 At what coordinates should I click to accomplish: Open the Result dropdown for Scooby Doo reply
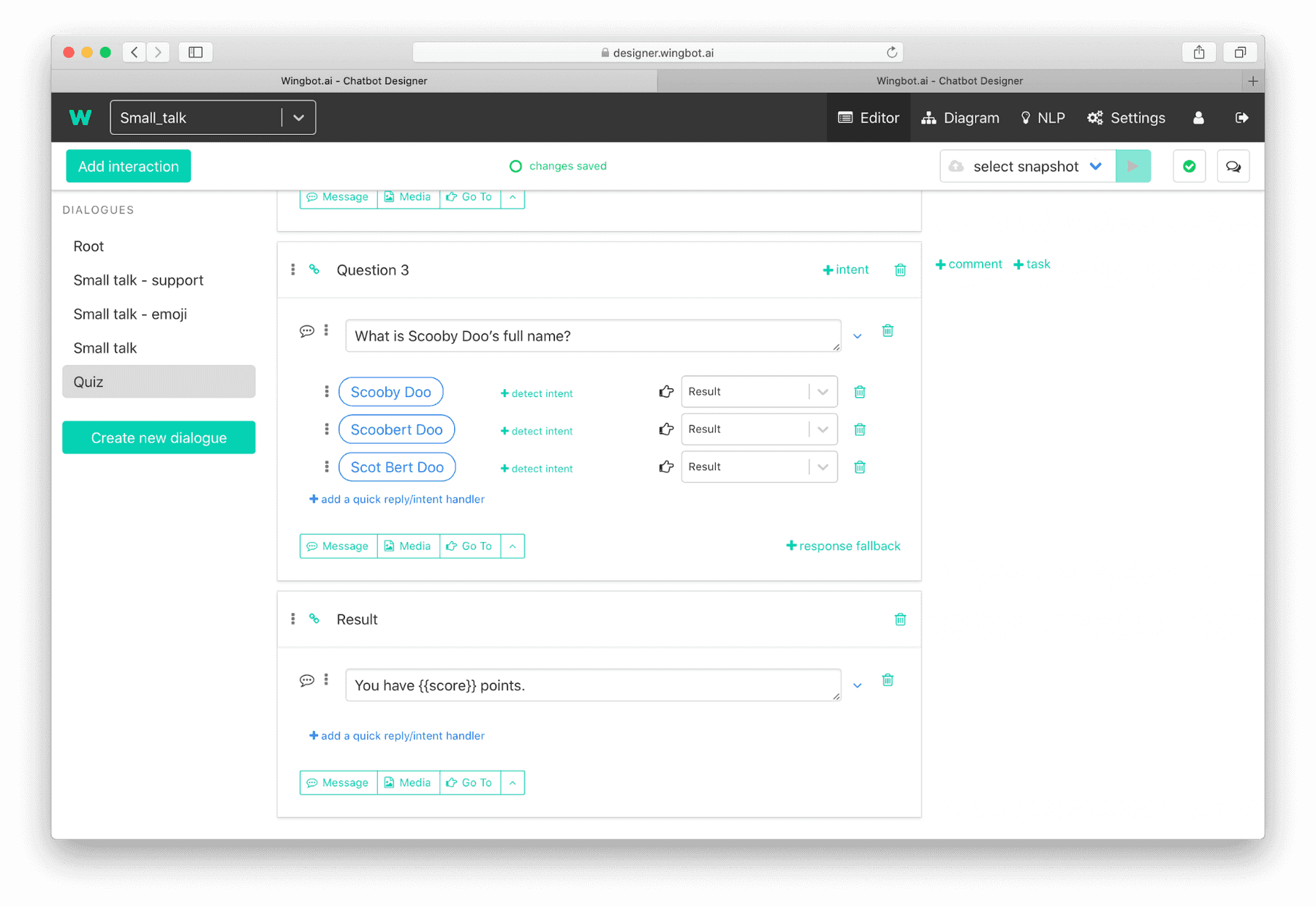pos(822,391)
